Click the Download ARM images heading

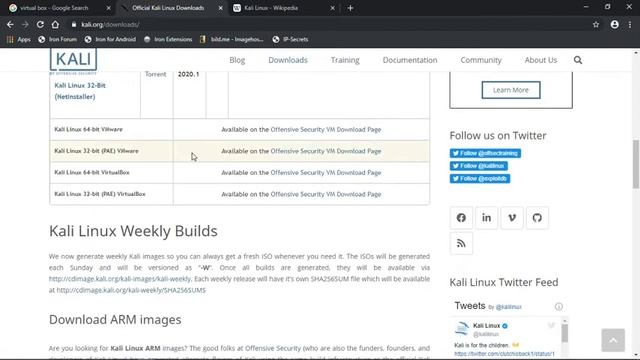tap(115, 320)
